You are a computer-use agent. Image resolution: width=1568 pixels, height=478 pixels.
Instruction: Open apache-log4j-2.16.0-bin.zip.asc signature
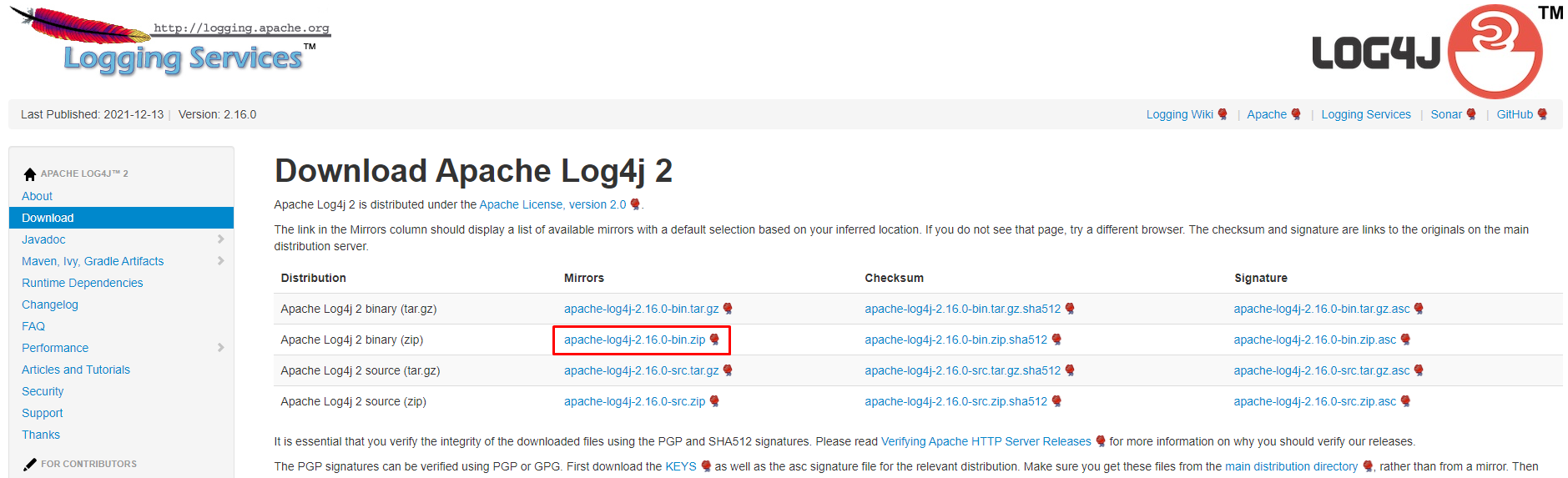pyautogui.click(x=1314, y=340)
